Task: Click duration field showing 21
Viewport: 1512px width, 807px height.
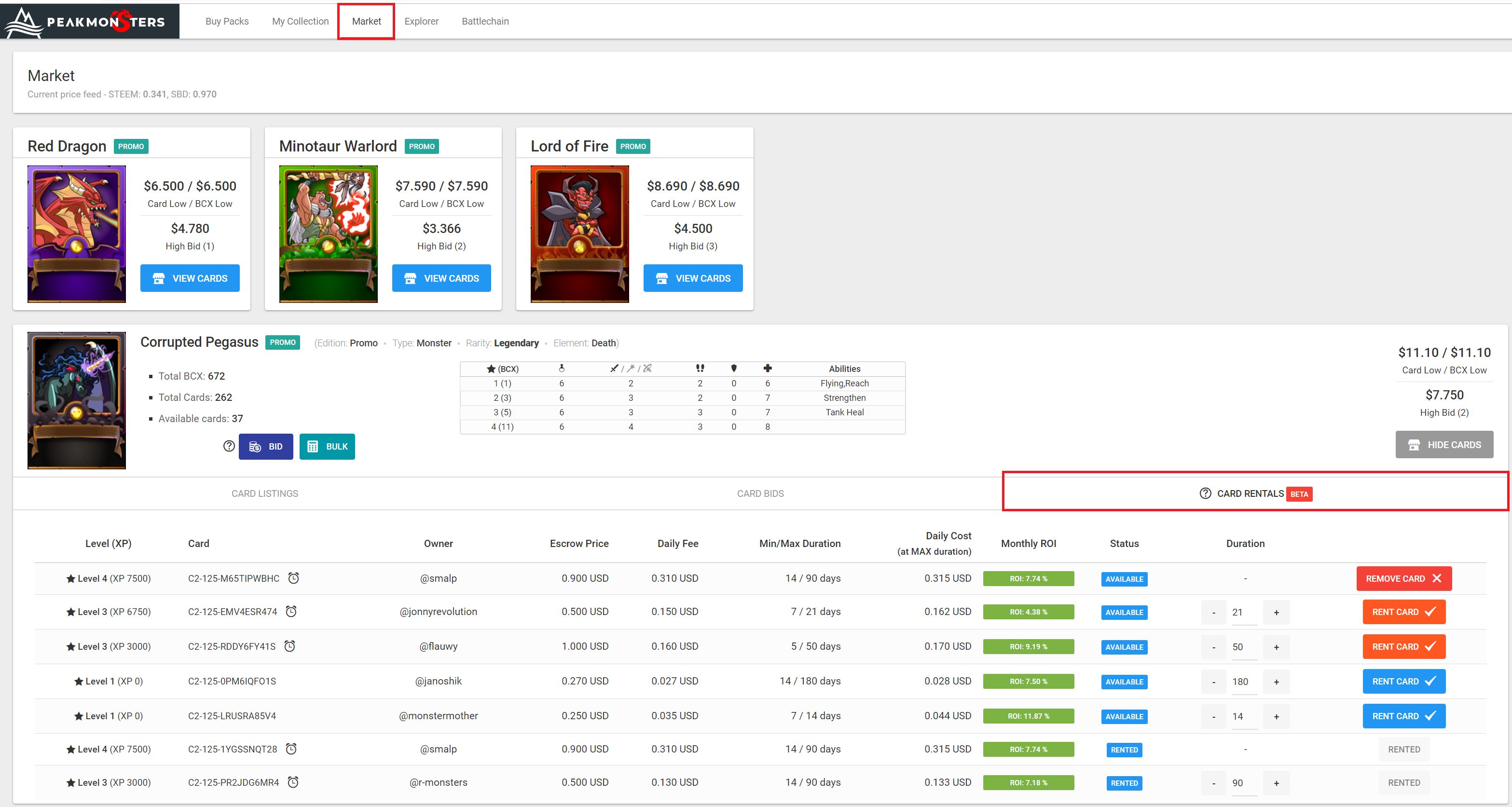Action: point(1244,613)
